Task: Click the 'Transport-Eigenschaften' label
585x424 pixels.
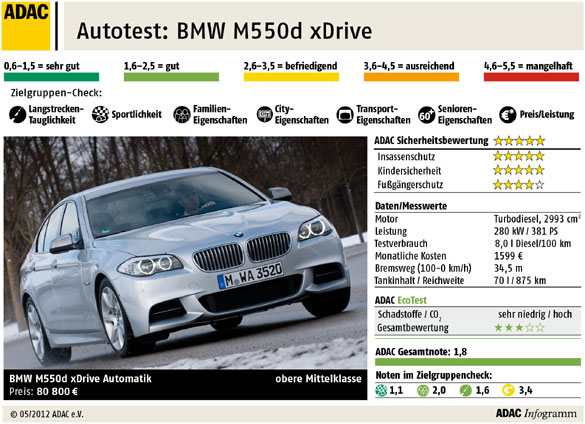Action: click(x=383, y=114)
